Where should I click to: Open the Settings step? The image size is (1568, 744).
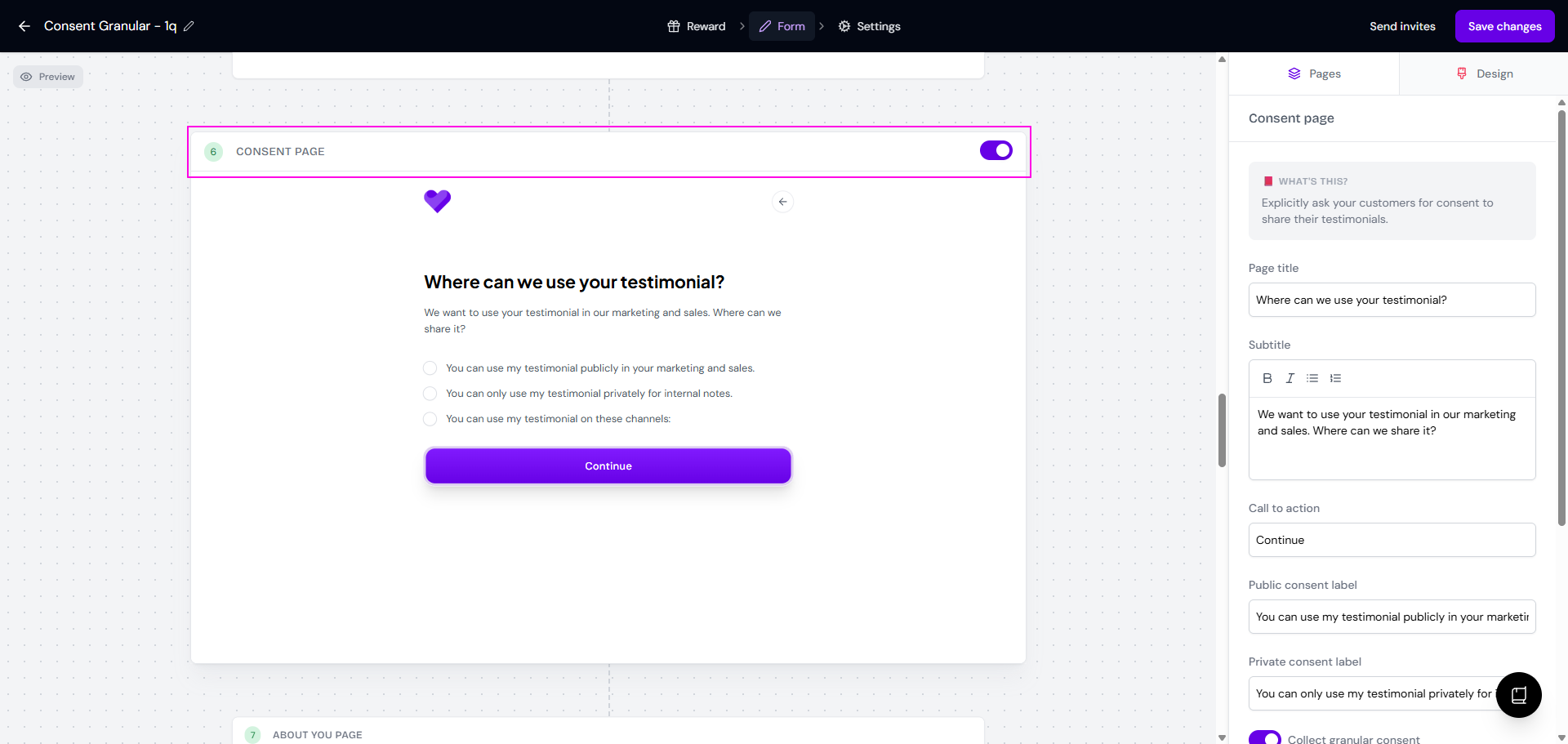[x=869, y=26]
